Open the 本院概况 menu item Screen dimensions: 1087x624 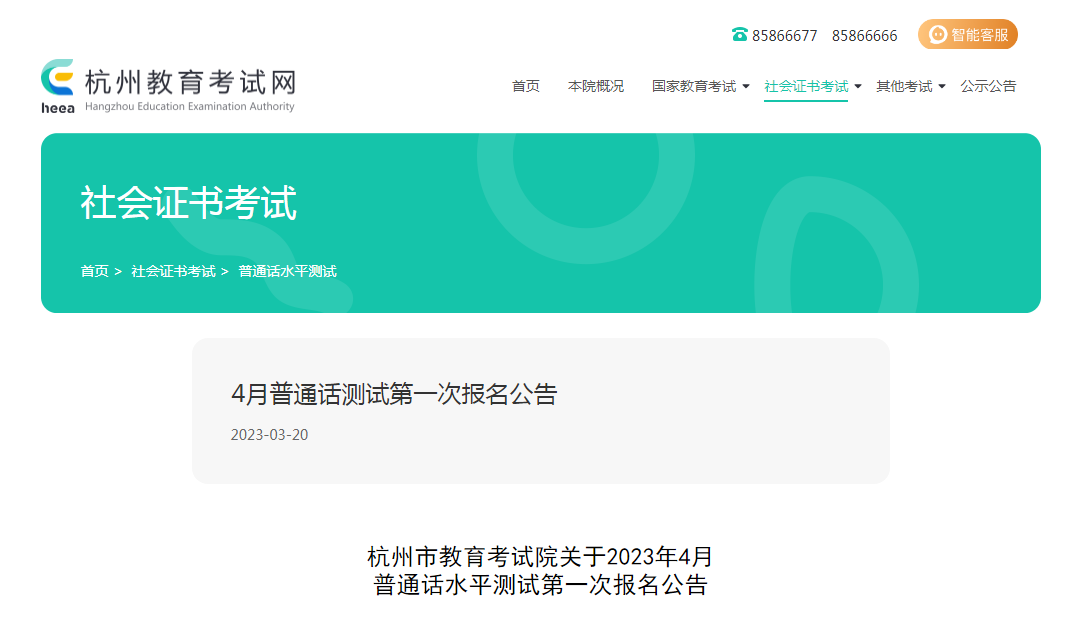[x=595, y=86]
